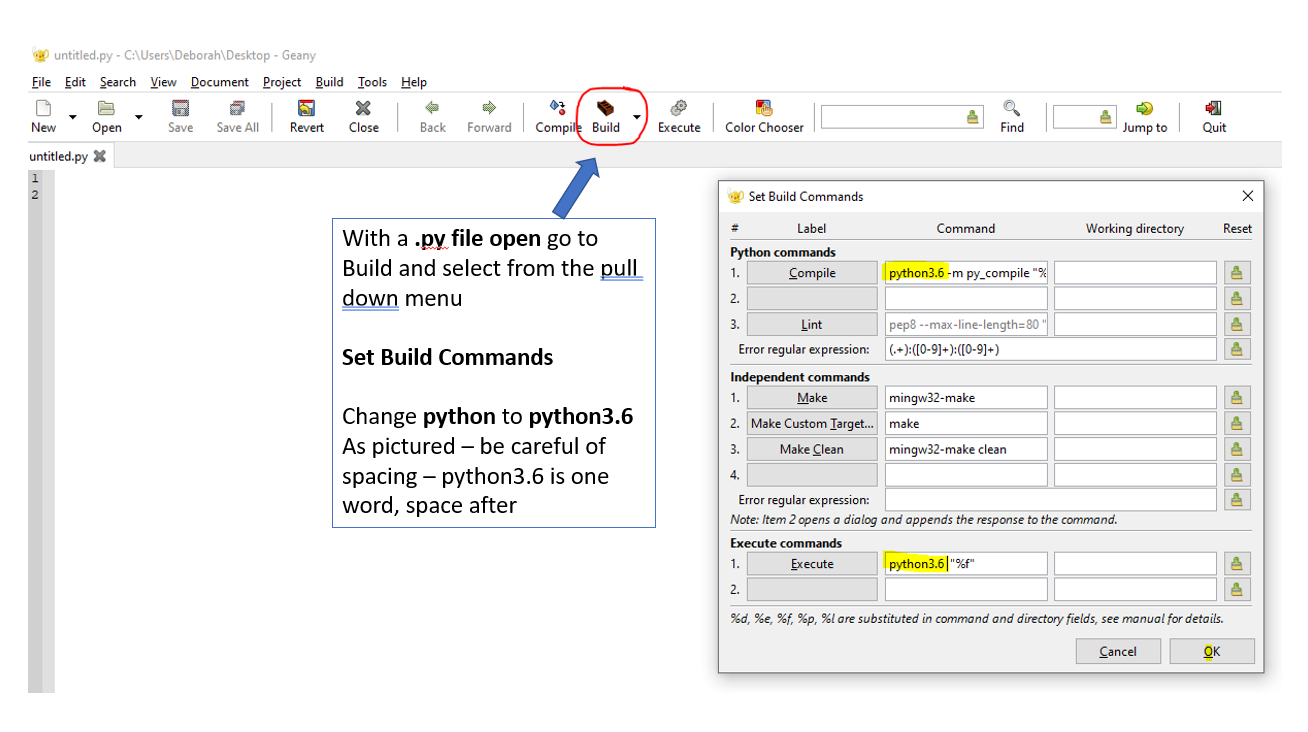Click the New file toolbar icon
The height and width of the screenshot is (732, 1308).
tap(43, 109)
